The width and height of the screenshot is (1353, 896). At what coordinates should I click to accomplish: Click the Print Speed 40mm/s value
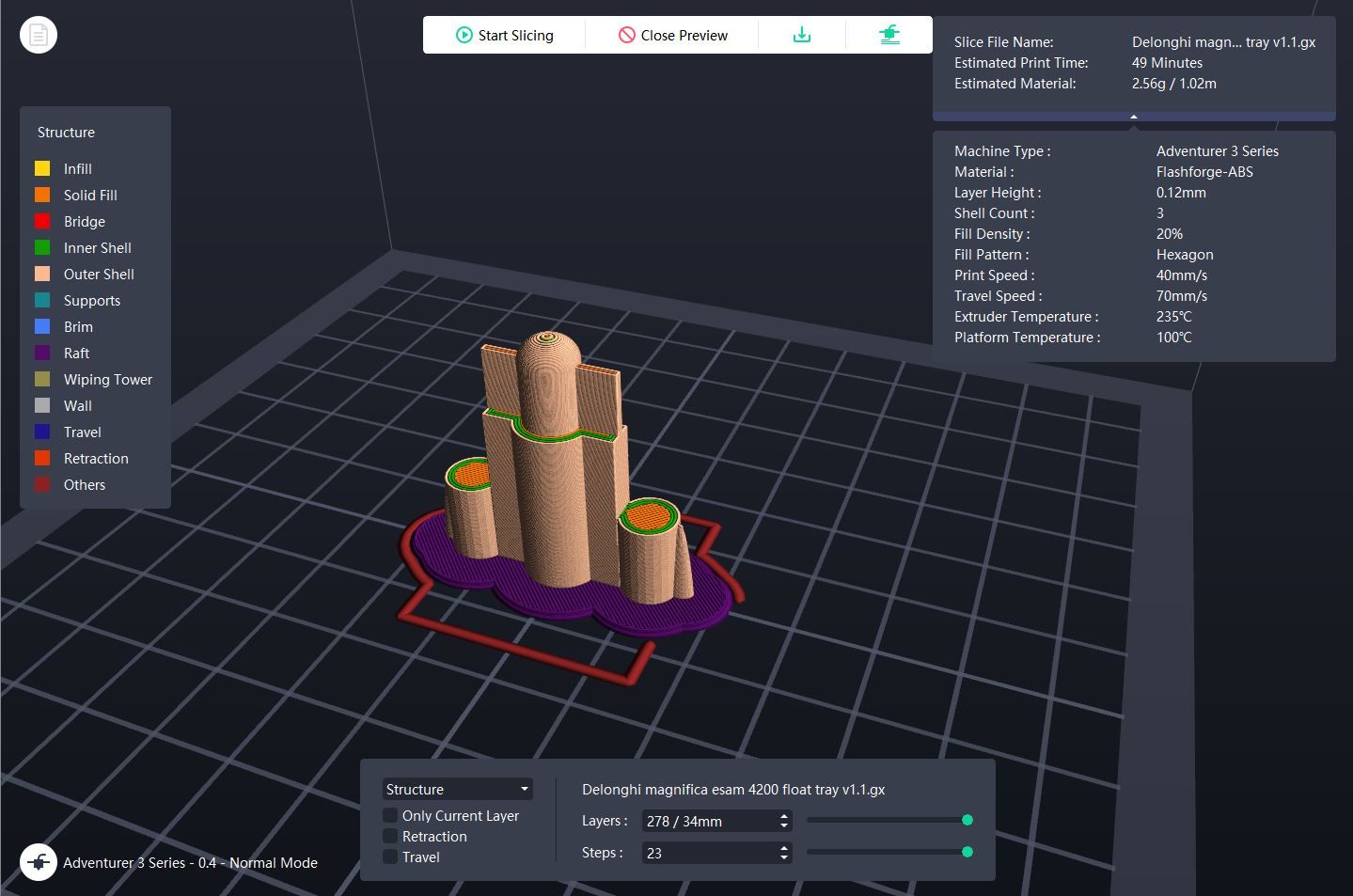coord(1182,275)
